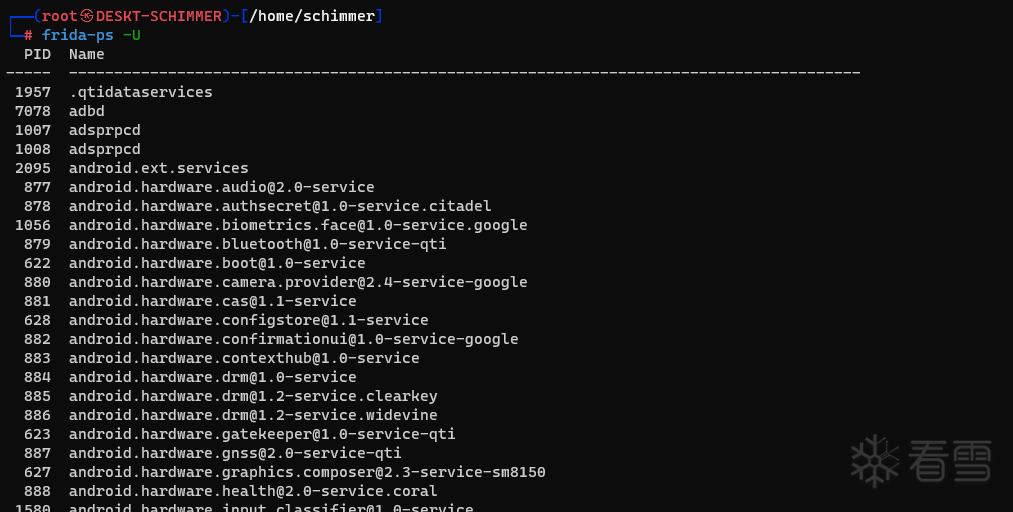Click the health@2.0-service.coral process
Viewport: 1013px width, 512px height.
pyautogui.click(x=253, y=491)
